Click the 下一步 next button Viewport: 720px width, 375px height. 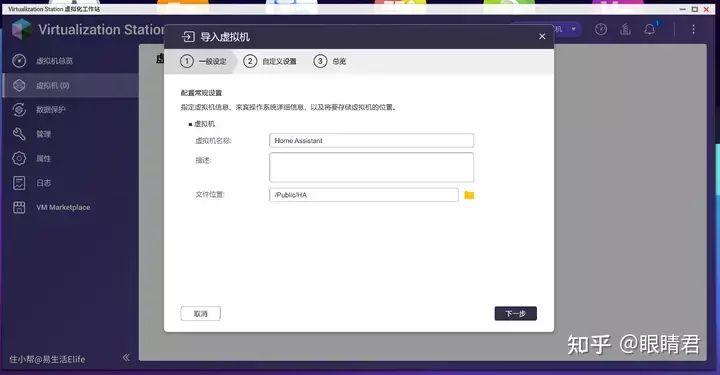[x=515, y=313]
